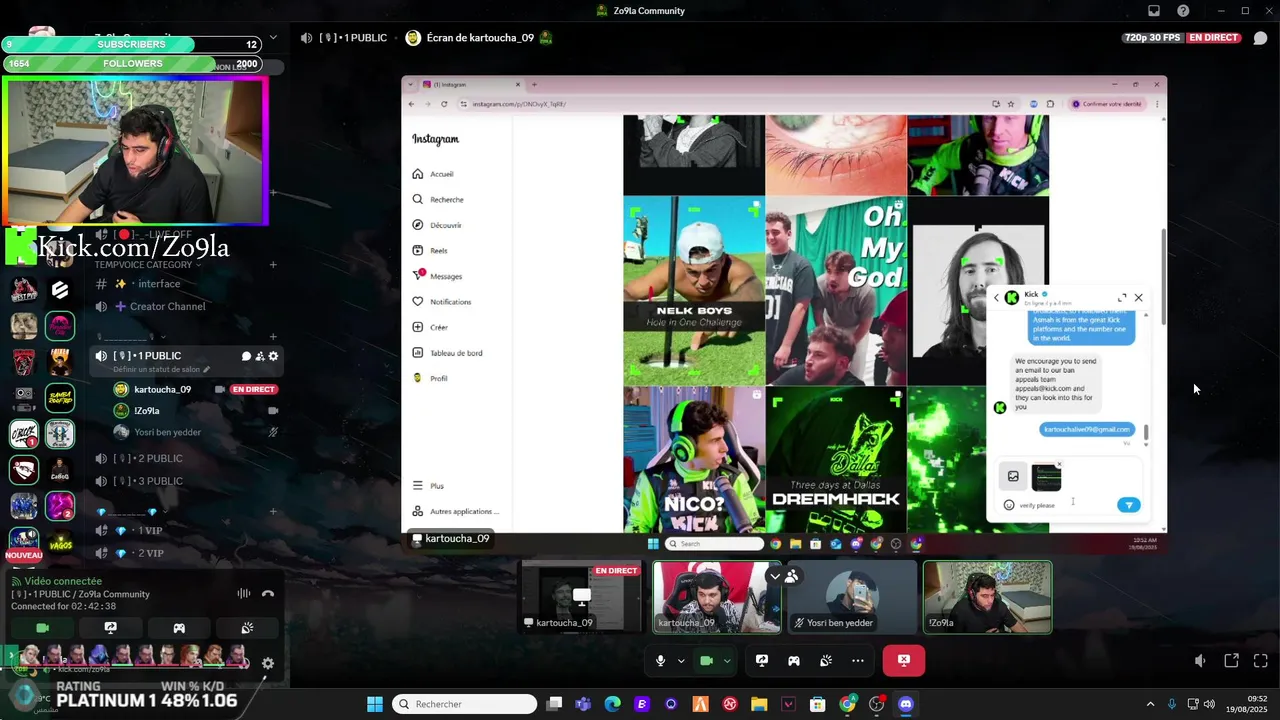Show the members list icon above tiles

(792, 576)
